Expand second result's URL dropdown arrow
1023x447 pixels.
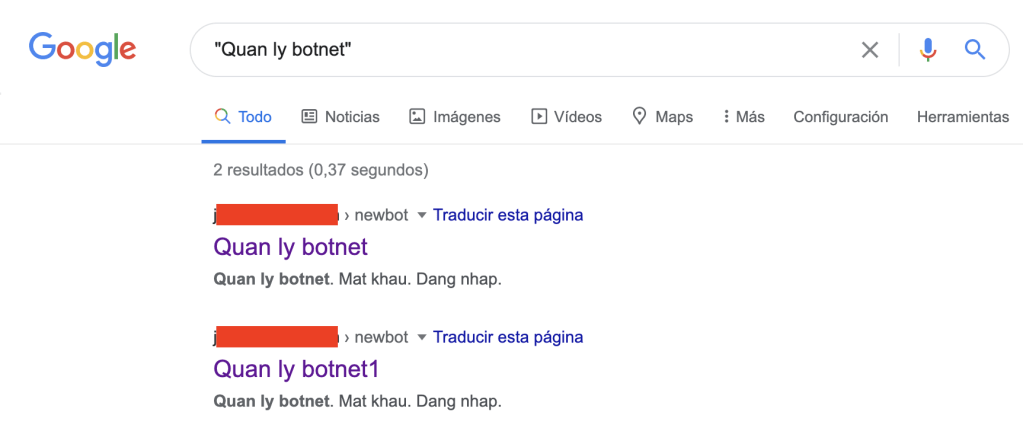click(421, 337)
